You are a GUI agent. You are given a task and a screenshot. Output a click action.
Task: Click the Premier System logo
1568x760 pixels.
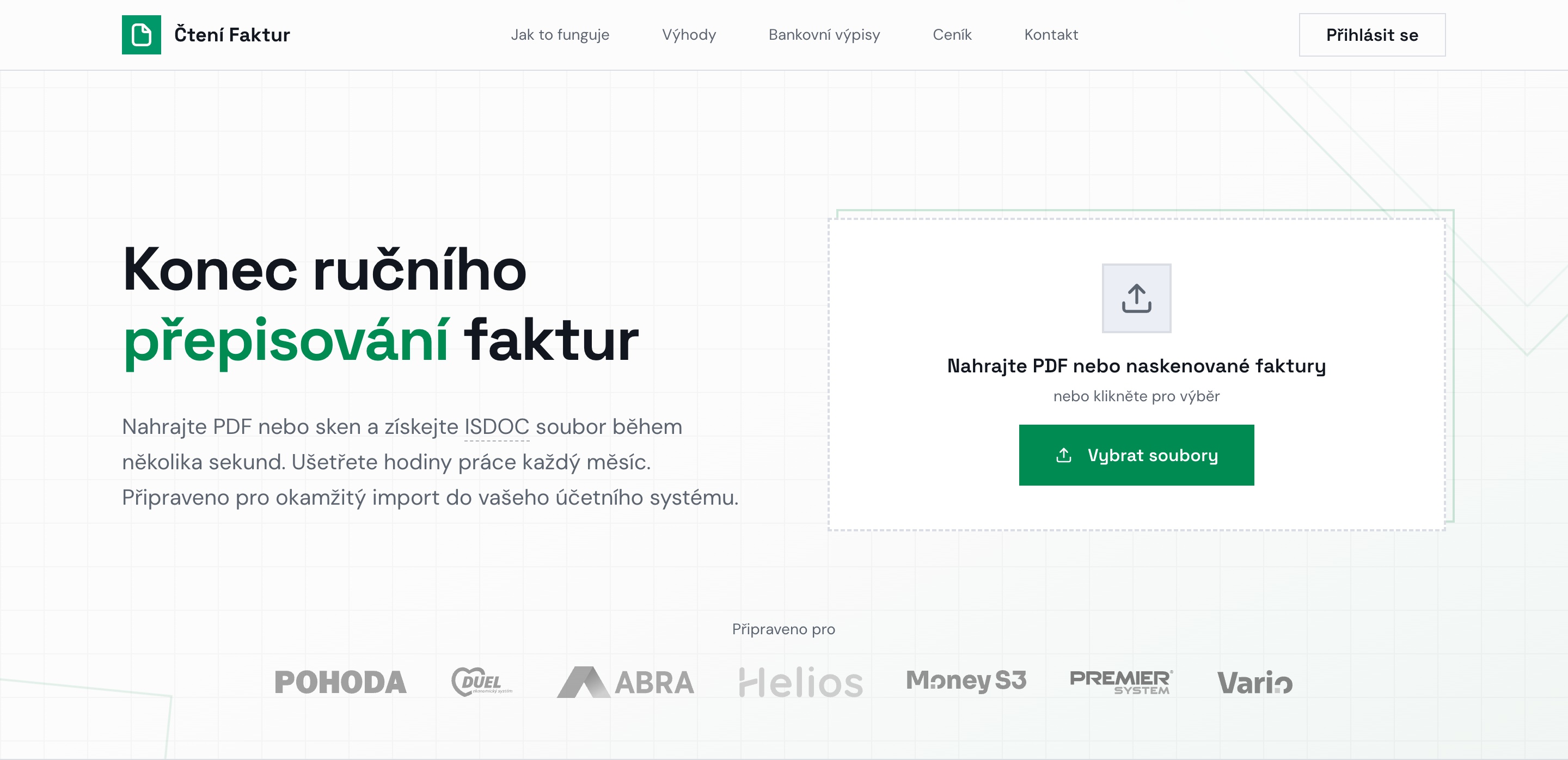1120,682
